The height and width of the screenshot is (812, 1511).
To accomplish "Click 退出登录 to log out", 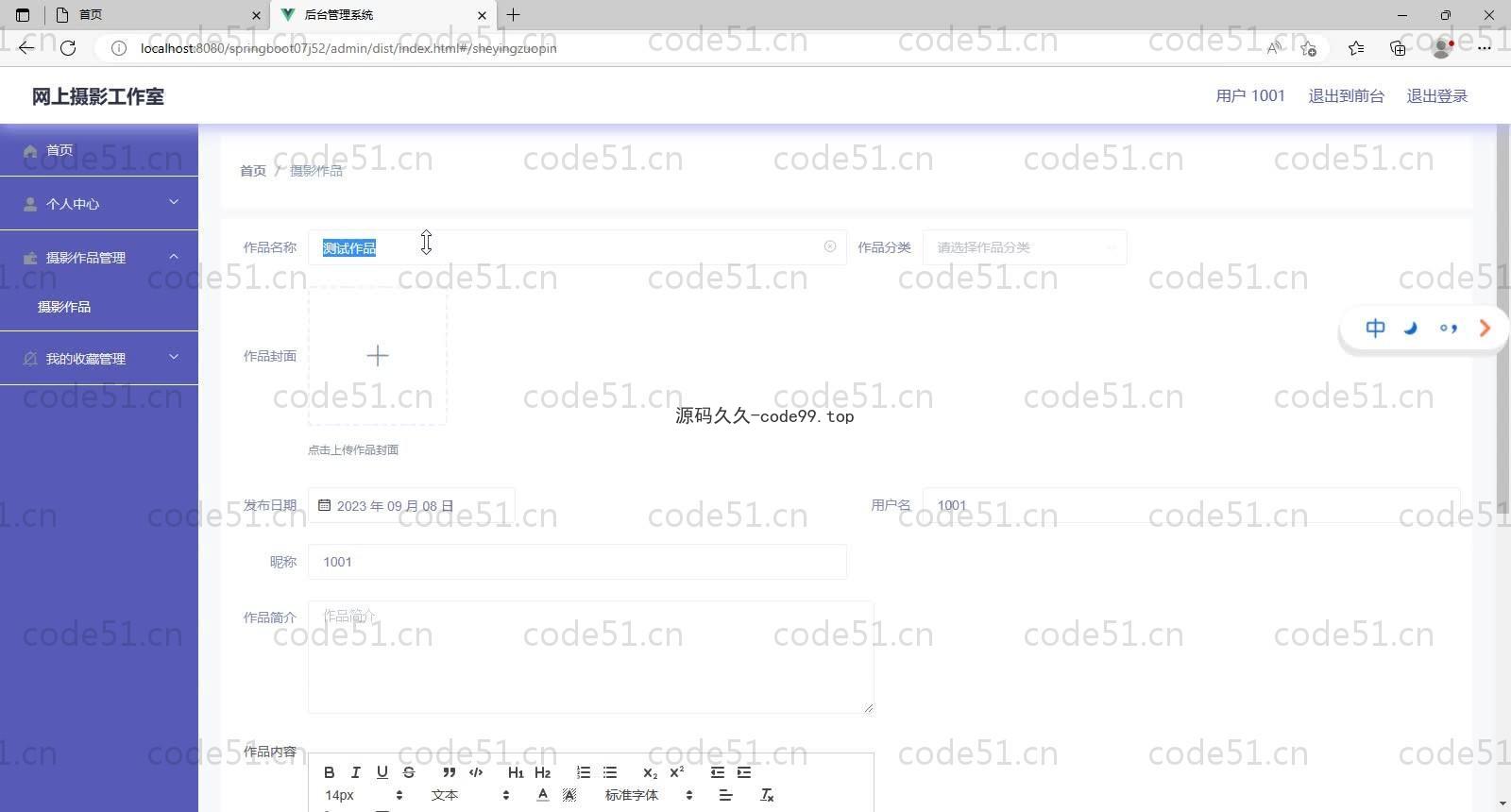I will point(1436,95).
